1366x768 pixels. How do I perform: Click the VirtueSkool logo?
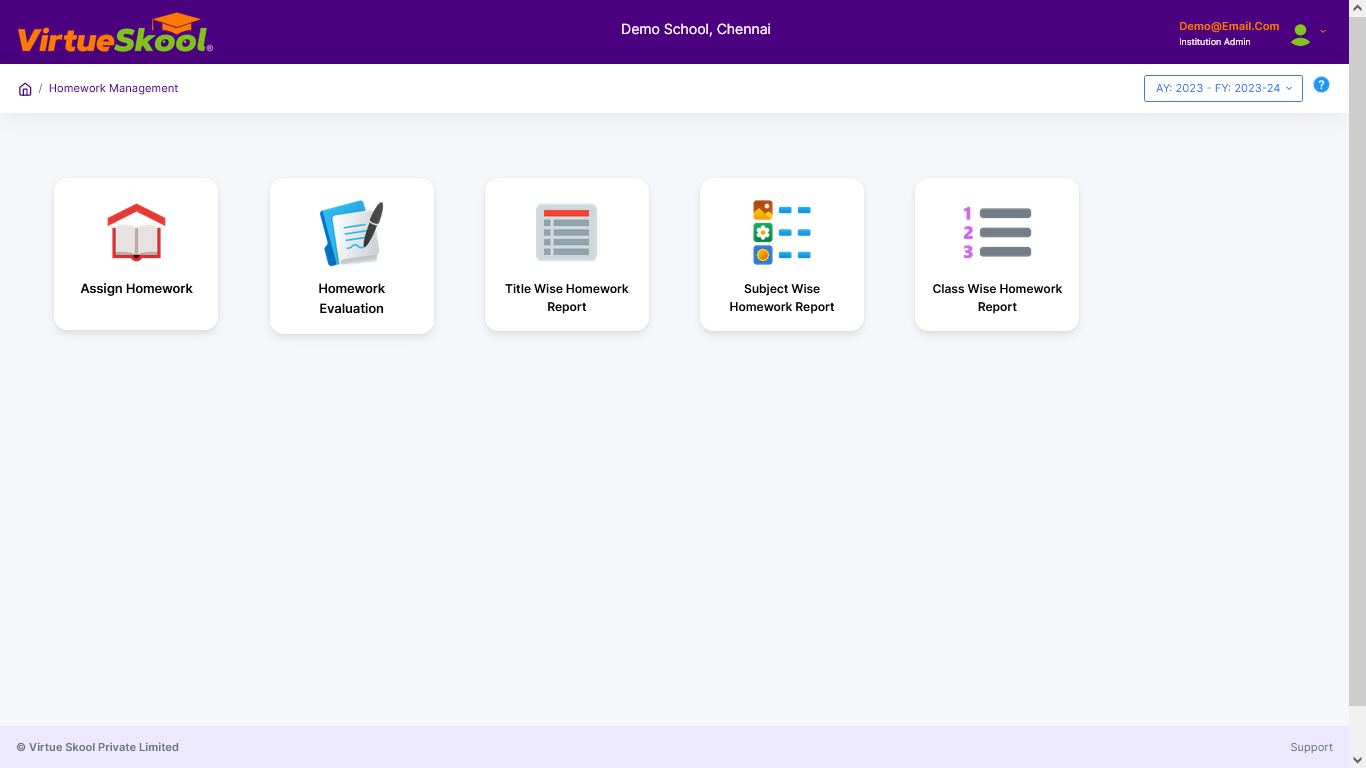[x=115, y=34]
